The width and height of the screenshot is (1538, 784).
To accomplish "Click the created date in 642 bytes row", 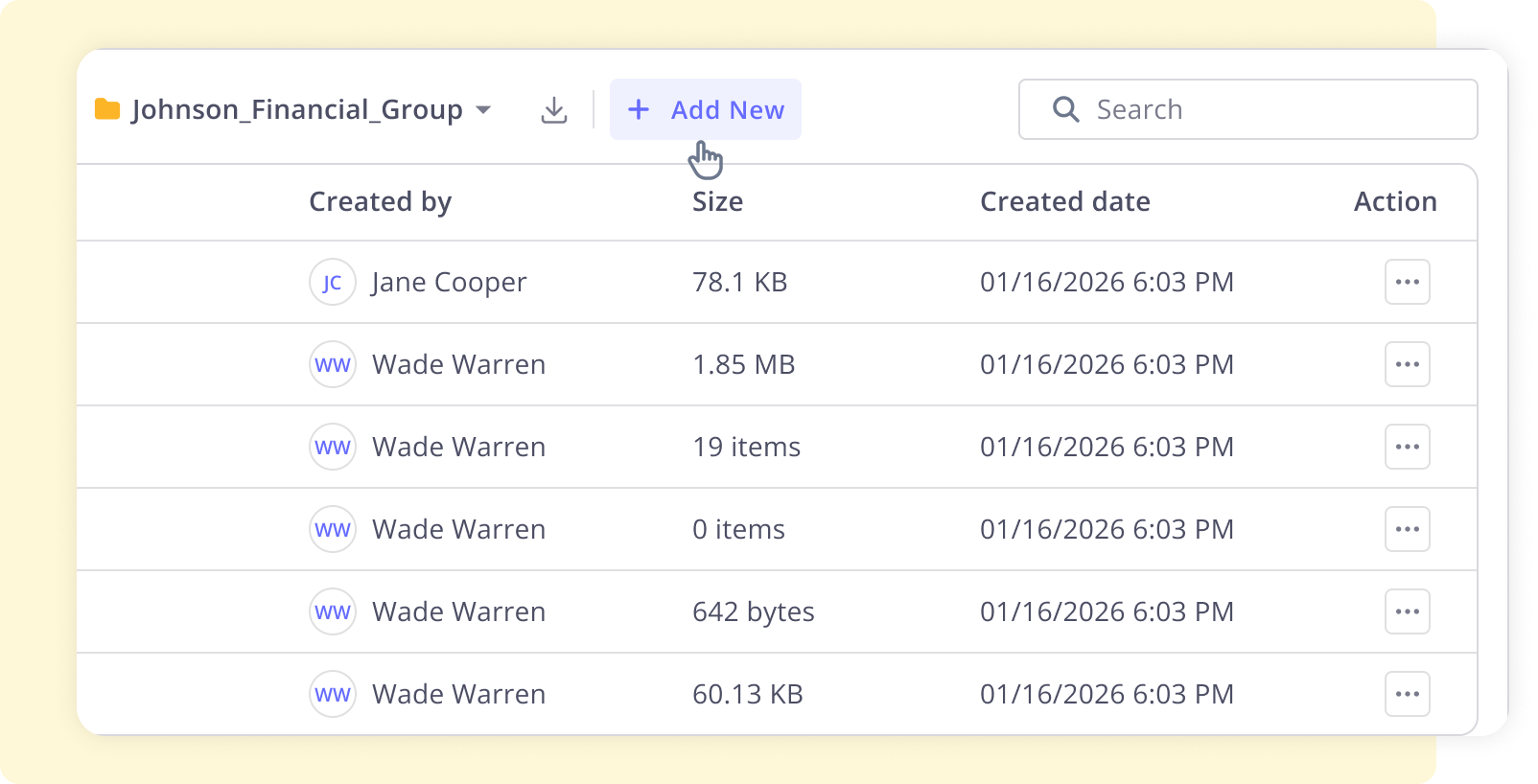I will click(1107, 611).
